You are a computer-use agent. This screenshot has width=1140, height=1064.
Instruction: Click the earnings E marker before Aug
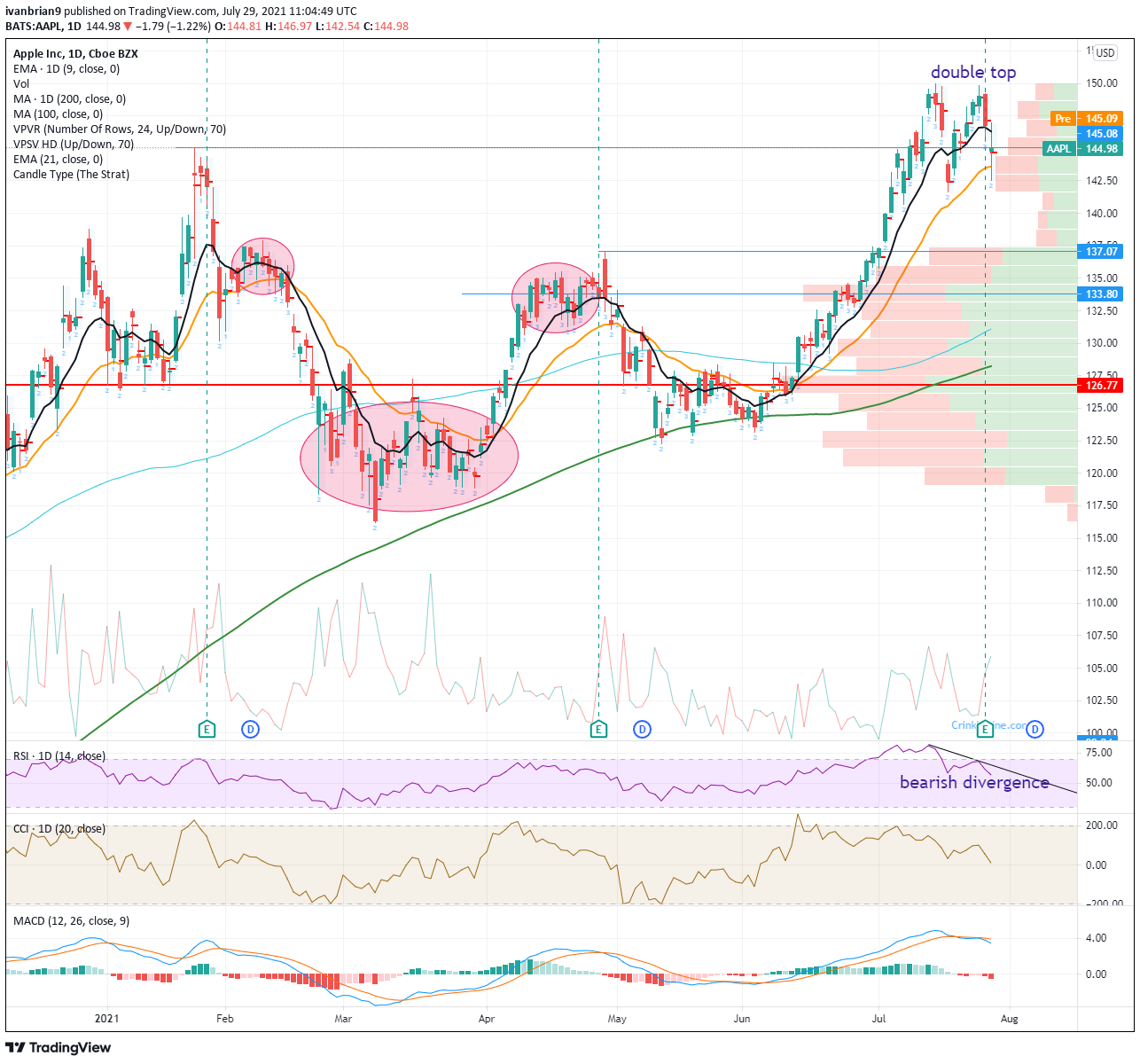(x=985, y=730)
